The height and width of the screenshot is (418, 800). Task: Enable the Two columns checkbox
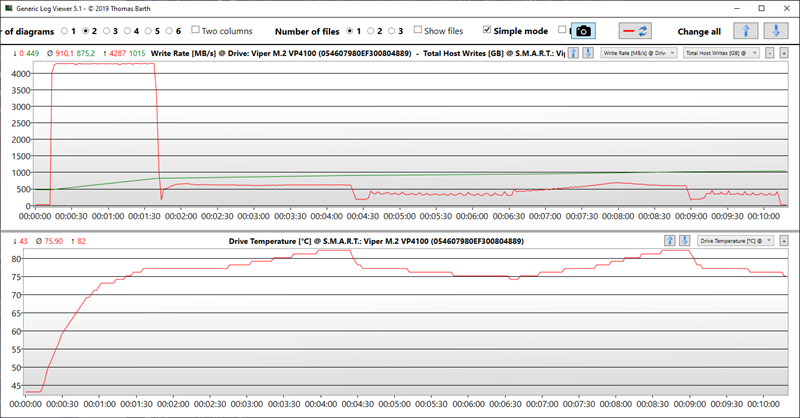[x=196, y=31]
